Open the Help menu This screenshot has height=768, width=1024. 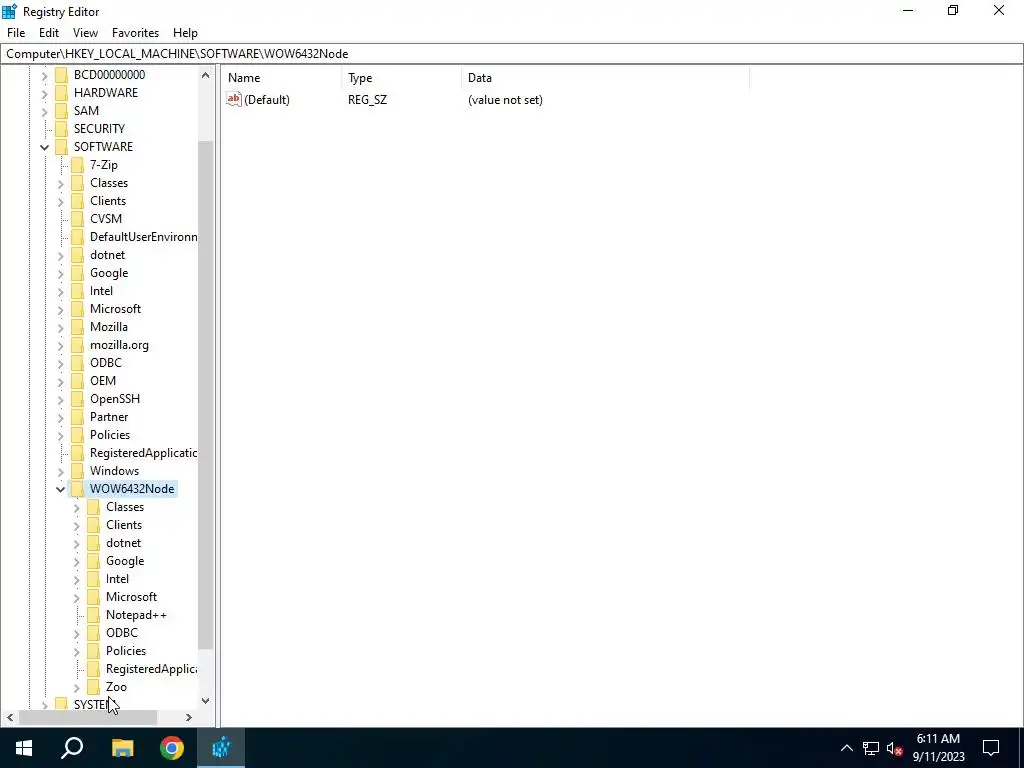pos(185,33)
